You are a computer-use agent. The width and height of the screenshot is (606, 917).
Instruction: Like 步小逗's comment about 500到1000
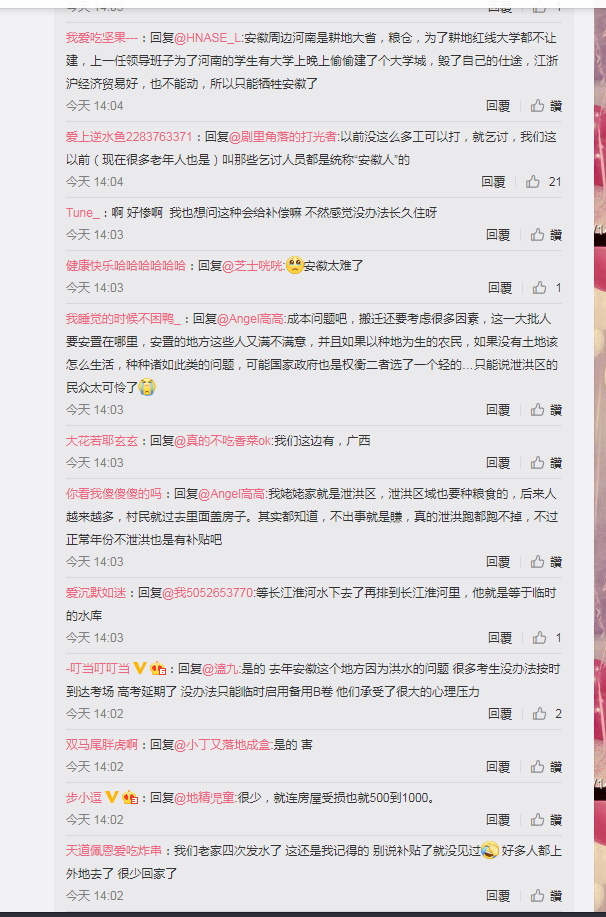[x=546, y=819]
